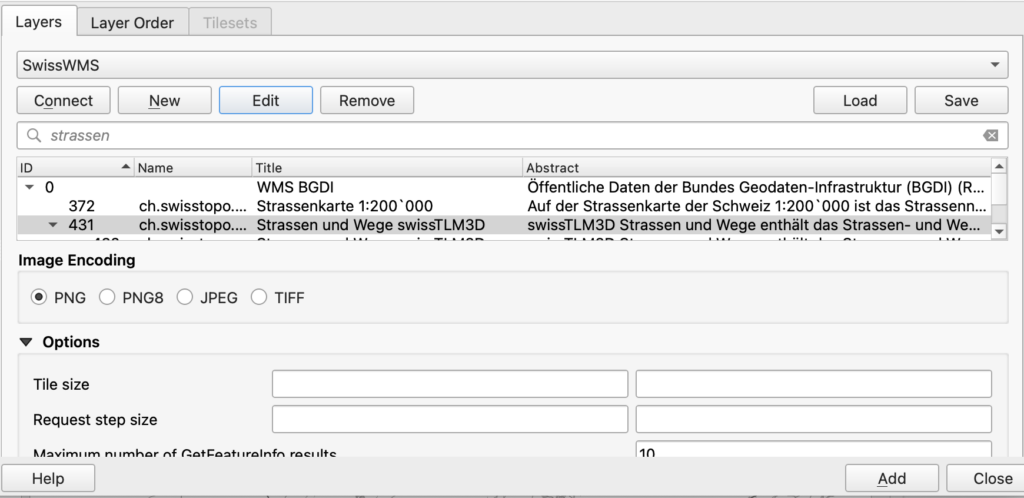Click the first Tile size input field

(x=449, y=384)
